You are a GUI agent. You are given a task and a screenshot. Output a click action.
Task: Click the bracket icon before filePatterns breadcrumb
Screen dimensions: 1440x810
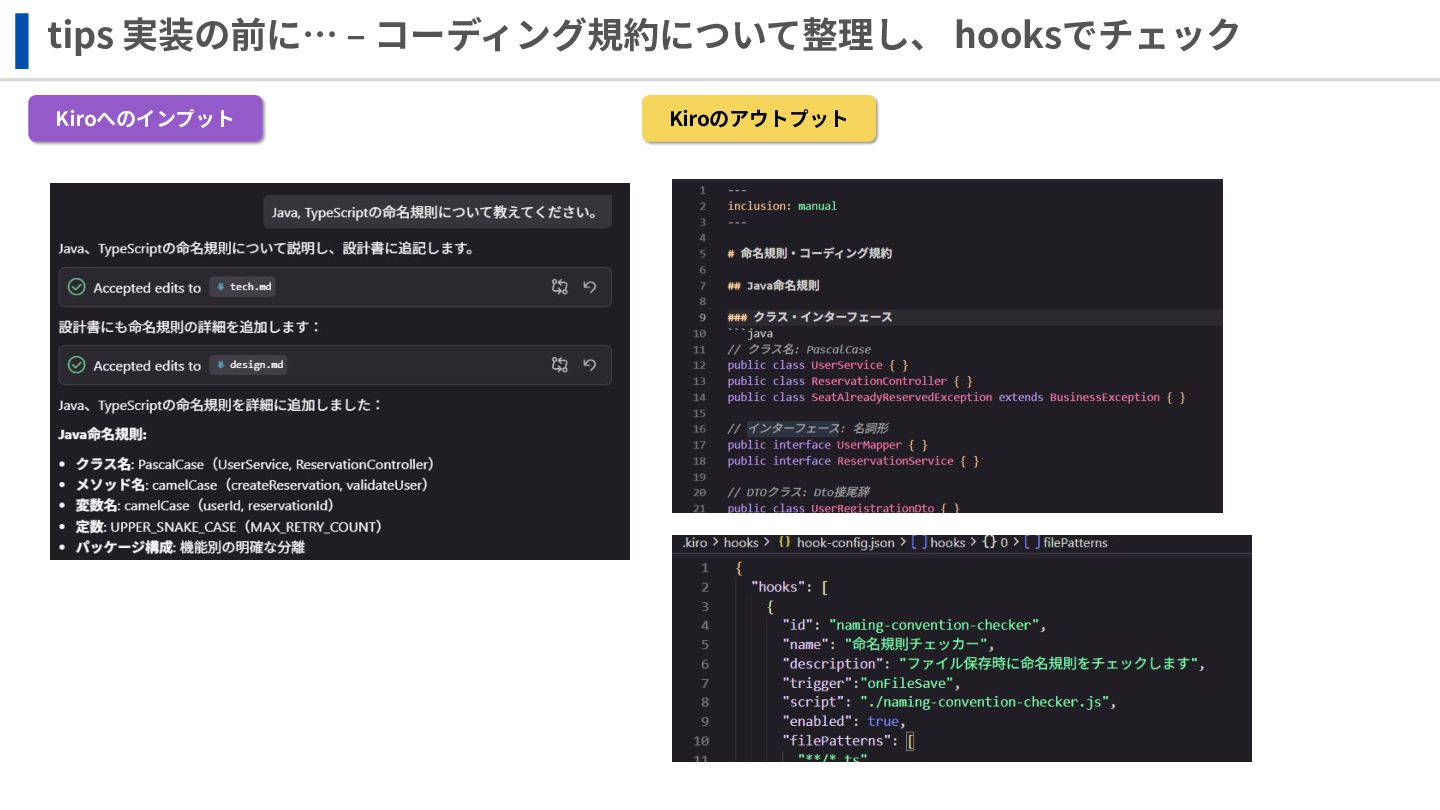tap(1031, 543)
